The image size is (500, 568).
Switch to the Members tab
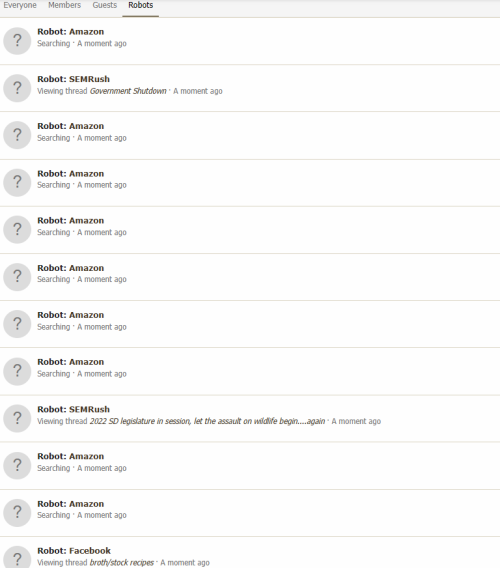point(64,5)
